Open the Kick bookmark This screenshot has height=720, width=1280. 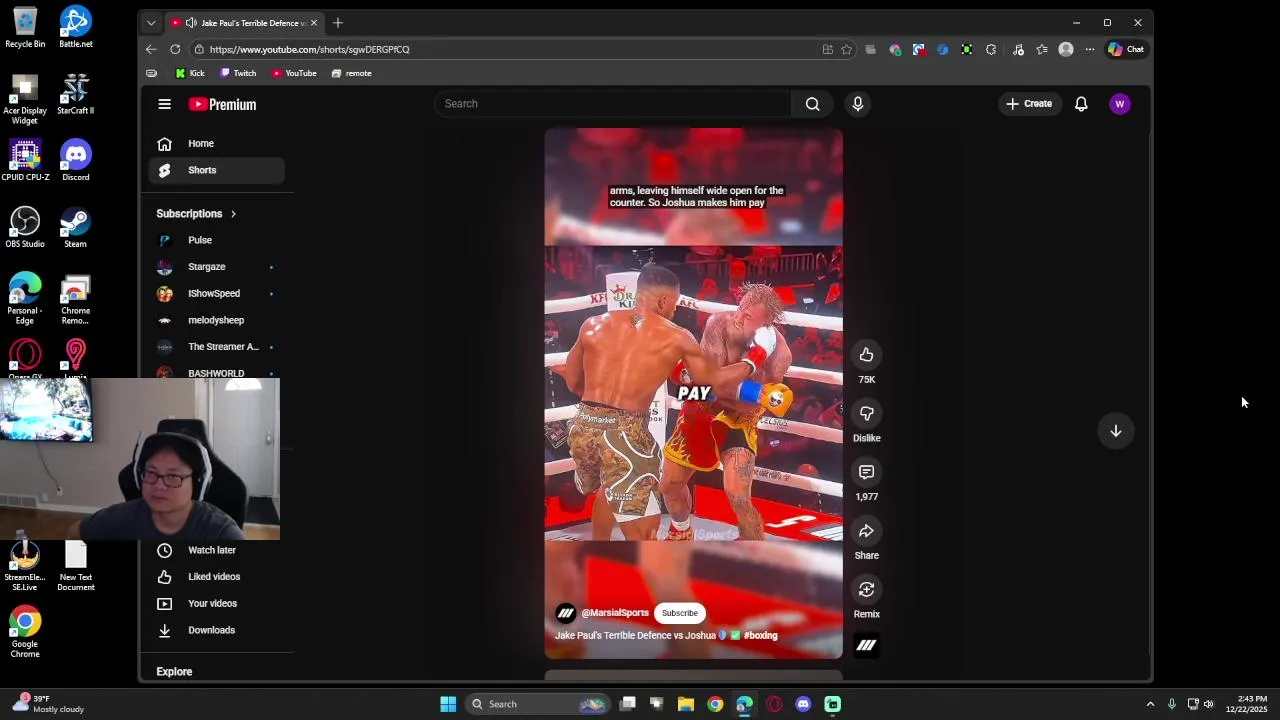tap(190, 73)
